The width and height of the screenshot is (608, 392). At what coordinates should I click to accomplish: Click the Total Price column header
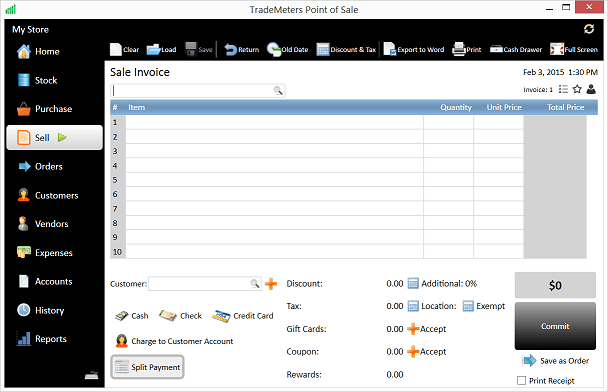pyautogui.click(x=565, y=107)
